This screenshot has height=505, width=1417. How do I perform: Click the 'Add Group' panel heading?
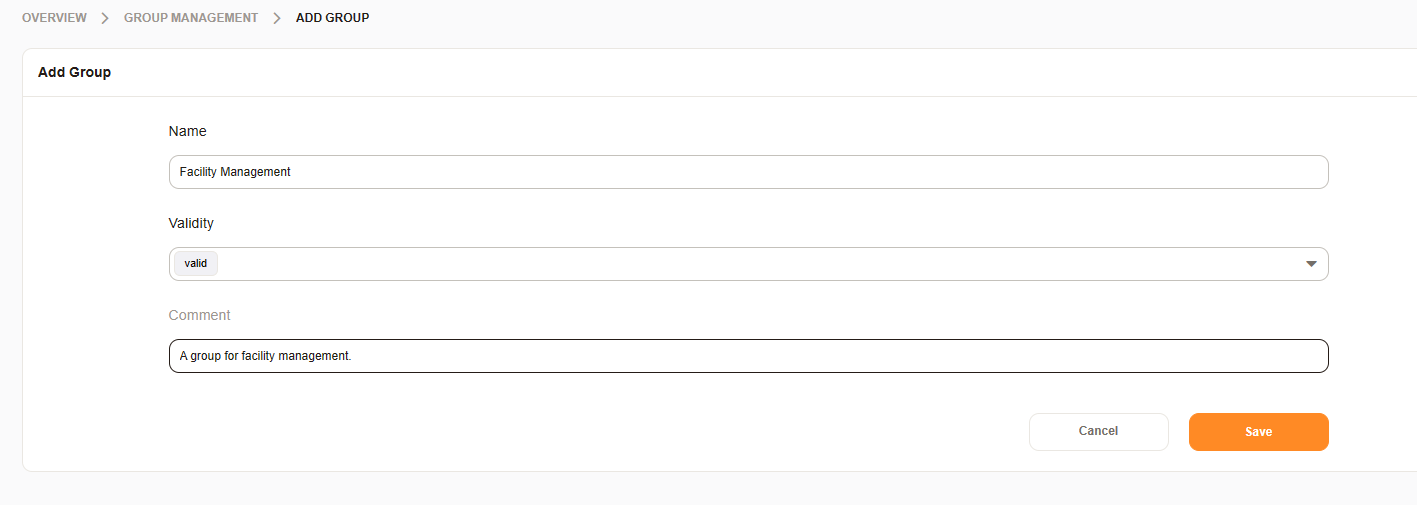[74, 73]
